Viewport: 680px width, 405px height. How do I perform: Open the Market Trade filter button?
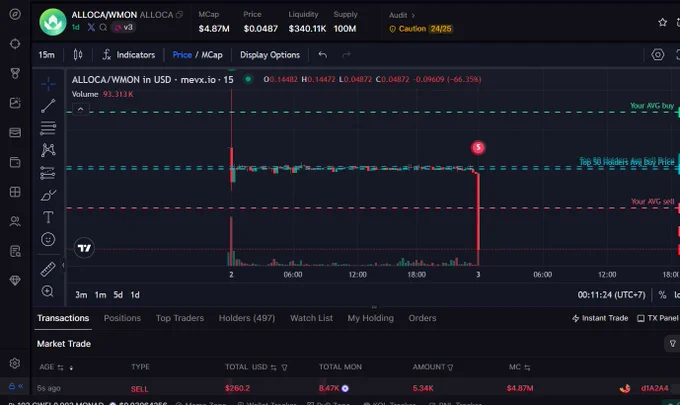672,344
